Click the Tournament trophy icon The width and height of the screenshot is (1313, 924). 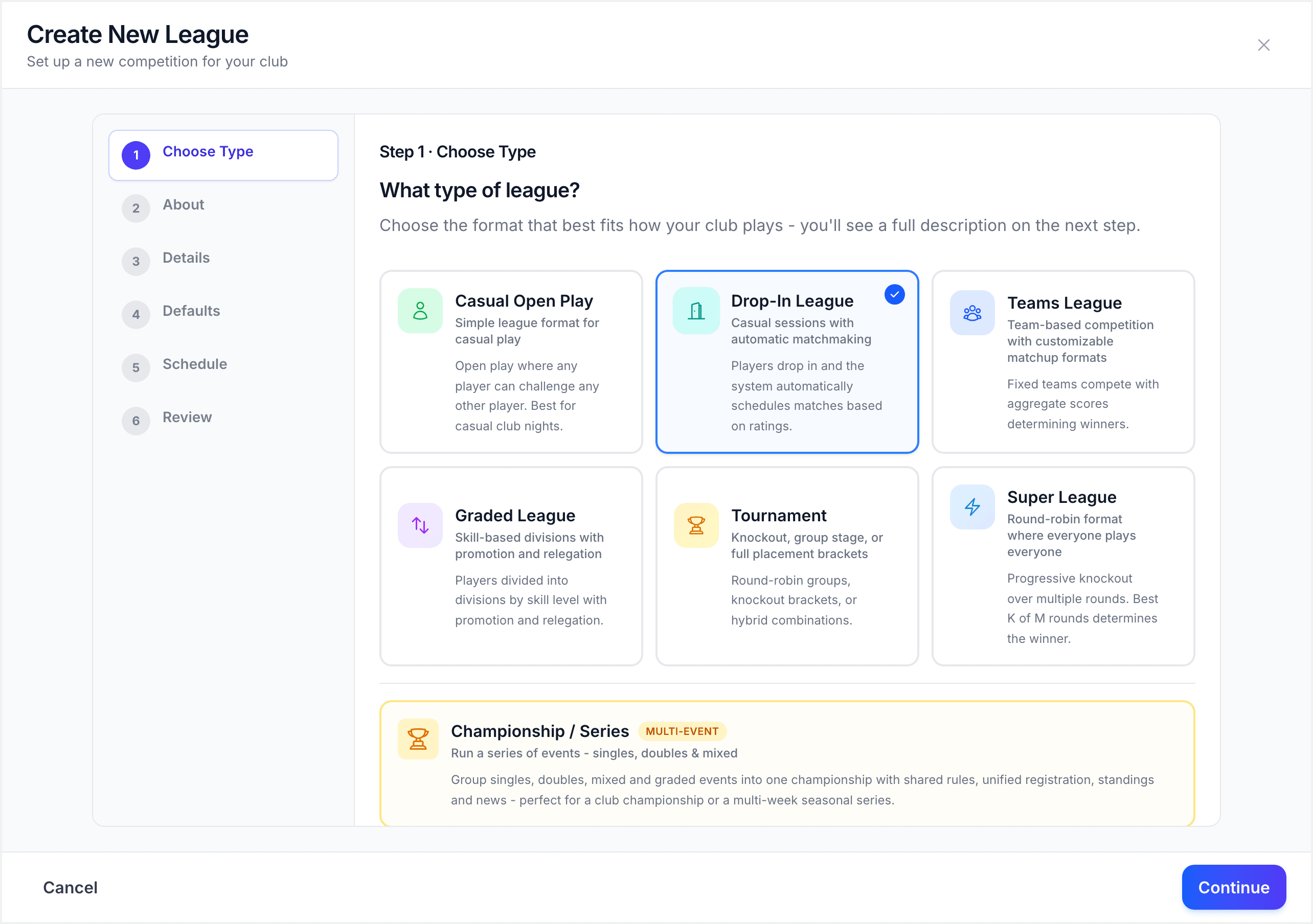pos(696,525)
